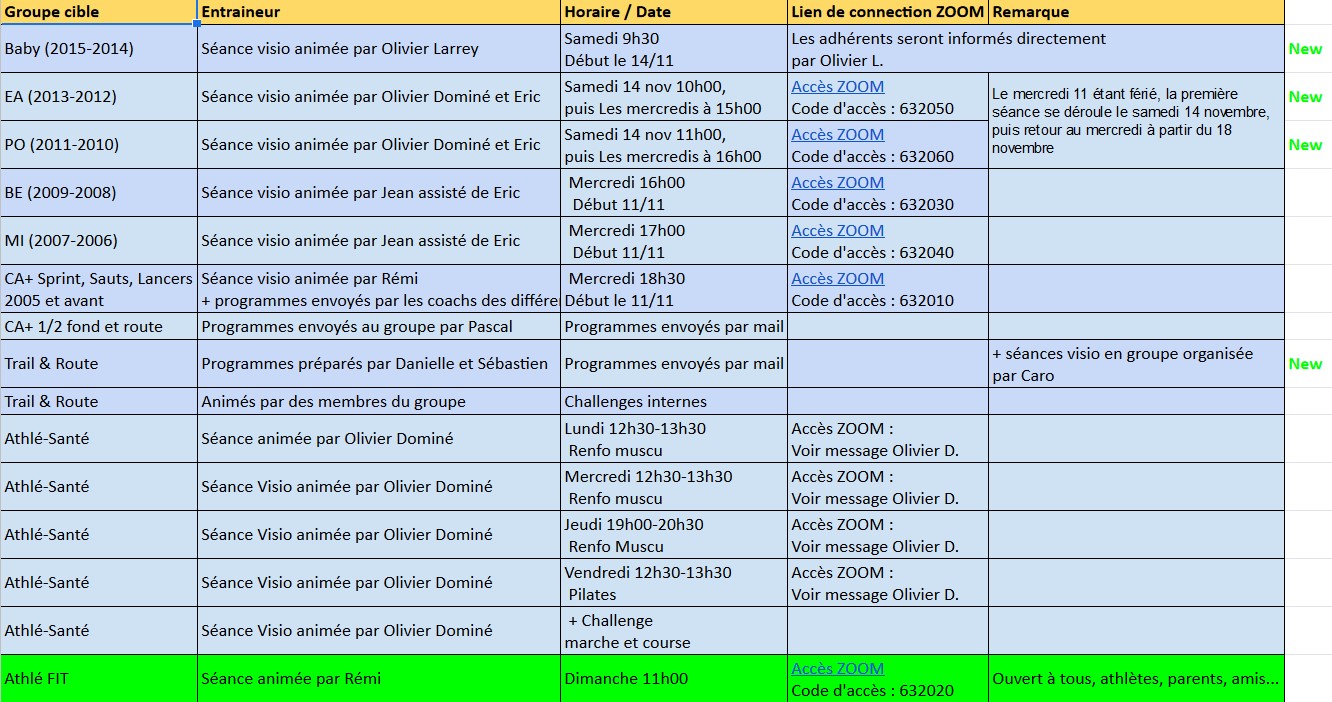This screenshot has width=1332, height=702.
Task: Click the 'Samedi 14 nov 10h00' schedule cell
Action: [674, 97]
